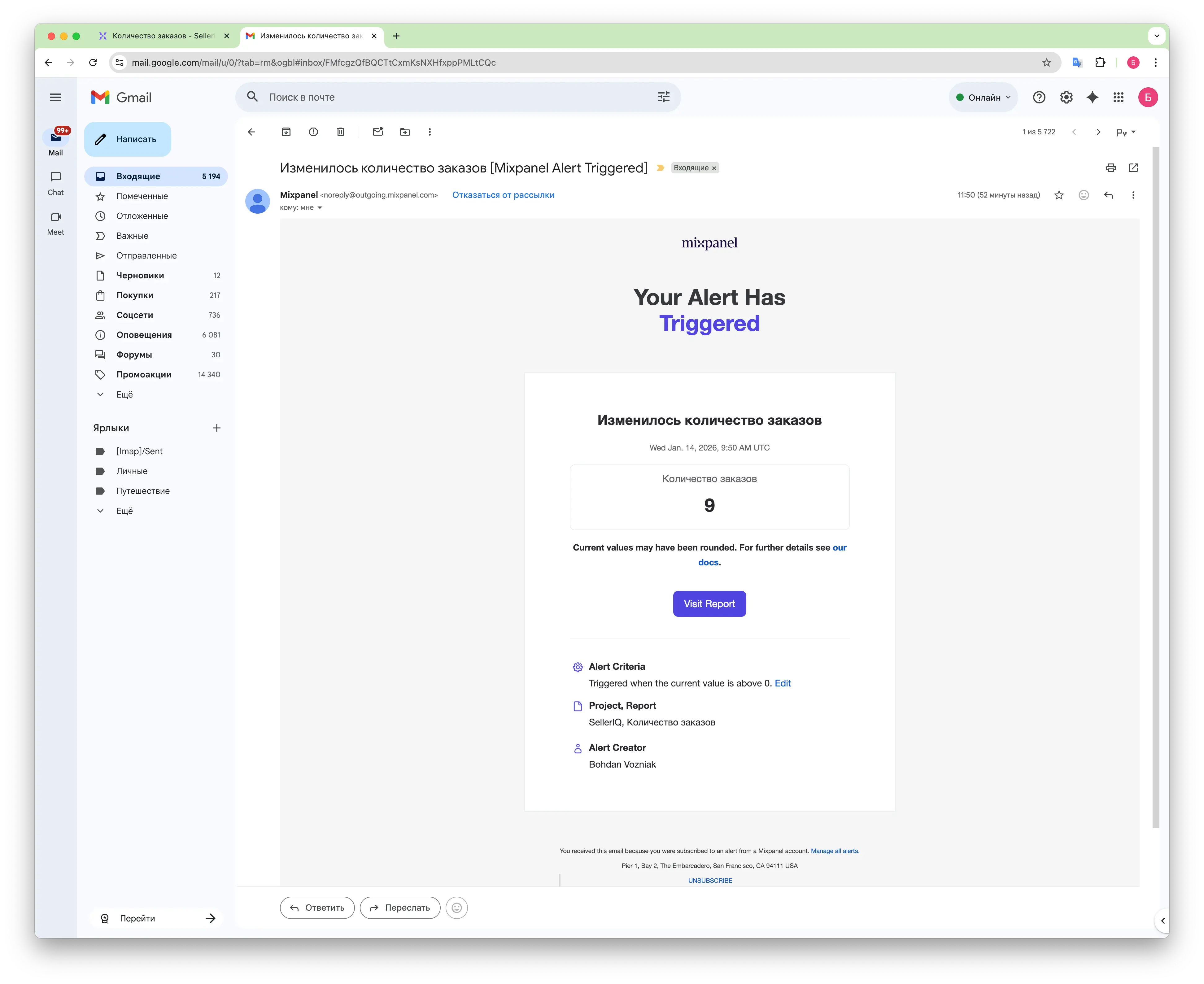Open the Chrome tab search dropdown
This screenshot has width=1204, height=984.
coord(1156,36)
